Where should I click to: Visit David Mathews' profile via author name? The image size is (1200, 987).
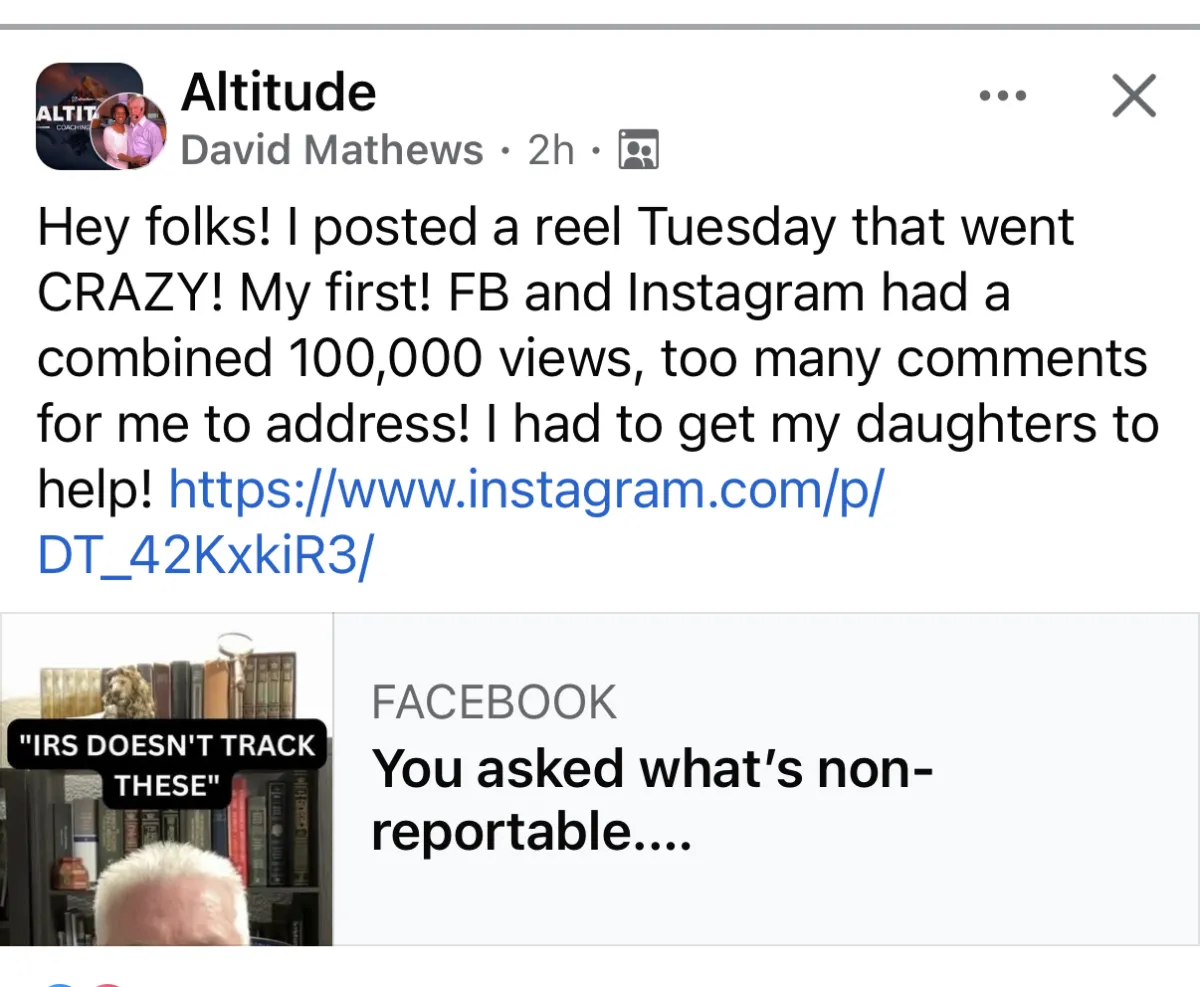(332, 151)
